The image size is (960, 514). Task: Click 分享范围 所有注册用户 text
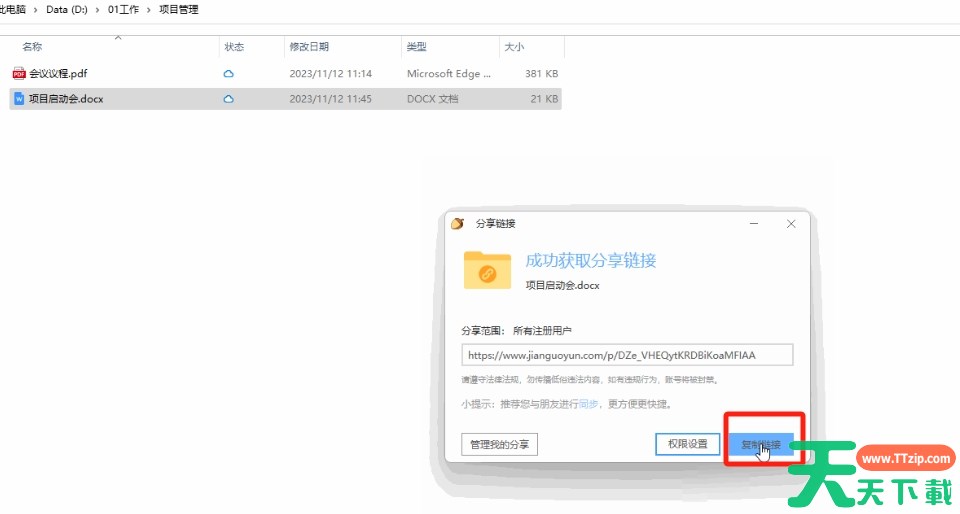pos(516,330)
